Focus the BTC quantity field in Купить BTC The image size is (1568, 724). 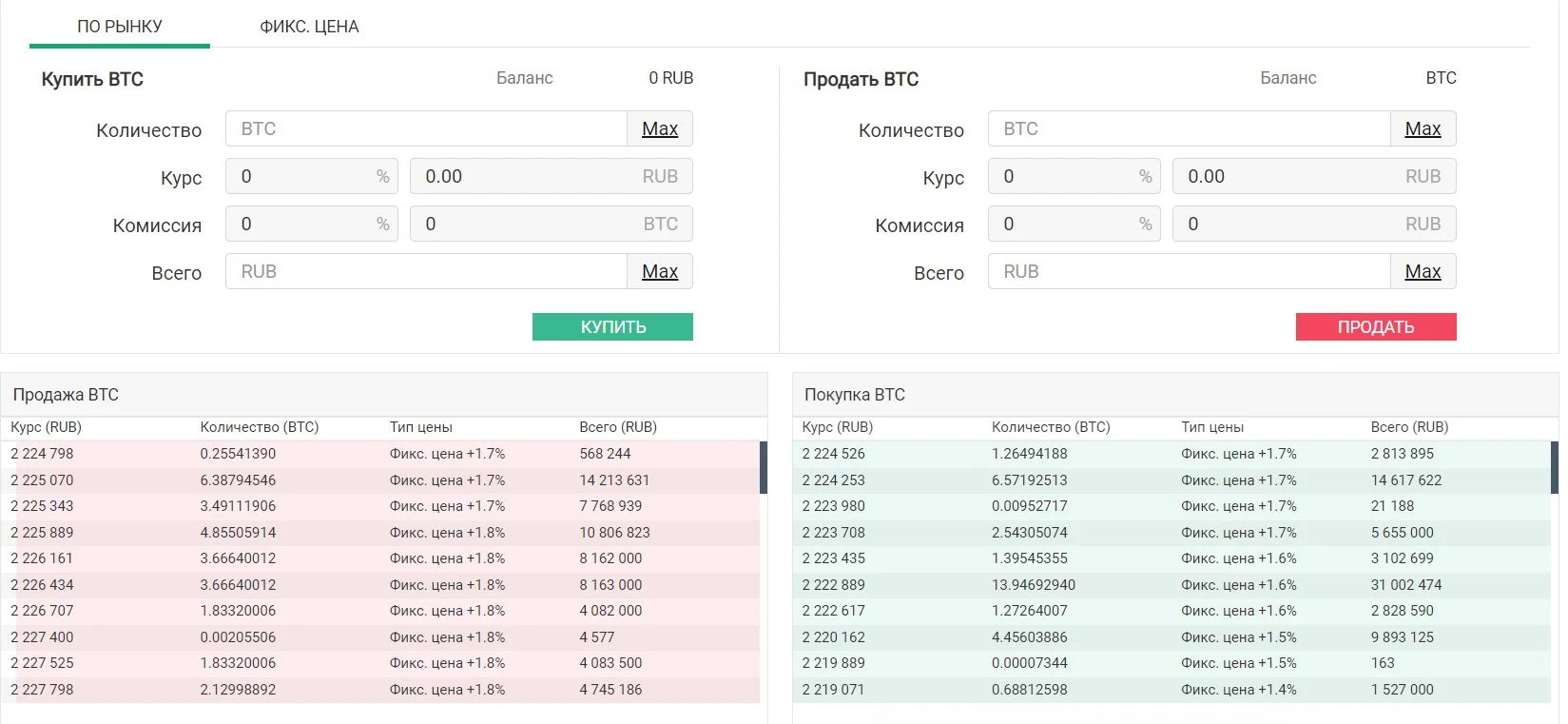(426, 128)
